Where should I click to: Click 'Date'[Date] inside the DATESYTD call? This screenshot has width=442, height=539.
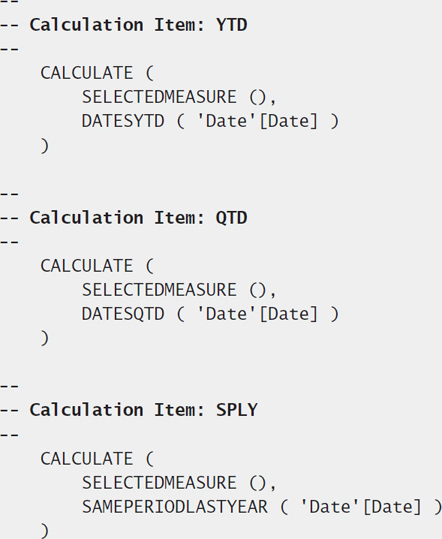(x=257, y=121)
